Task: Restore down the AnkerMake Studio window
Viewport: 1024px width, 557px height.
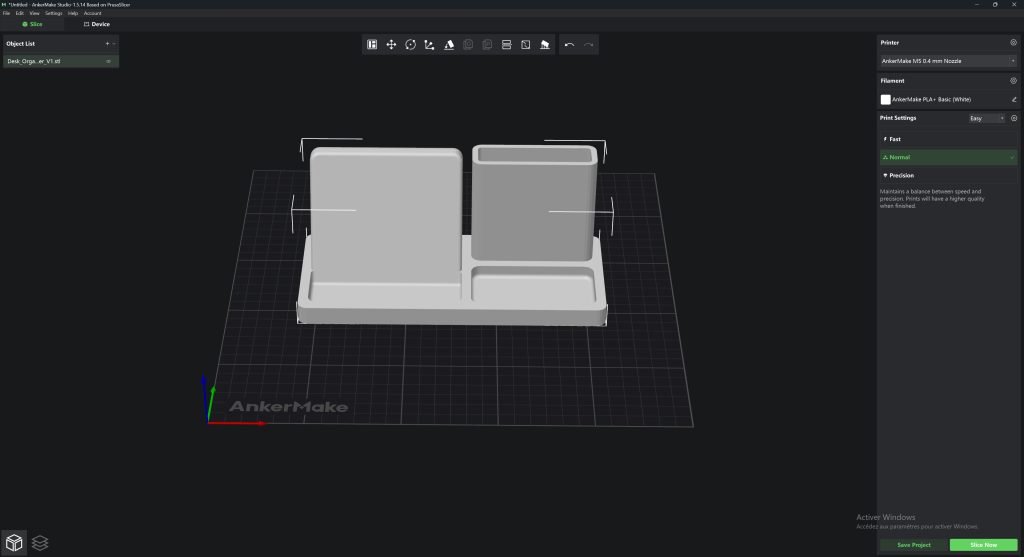Action: 995,5
